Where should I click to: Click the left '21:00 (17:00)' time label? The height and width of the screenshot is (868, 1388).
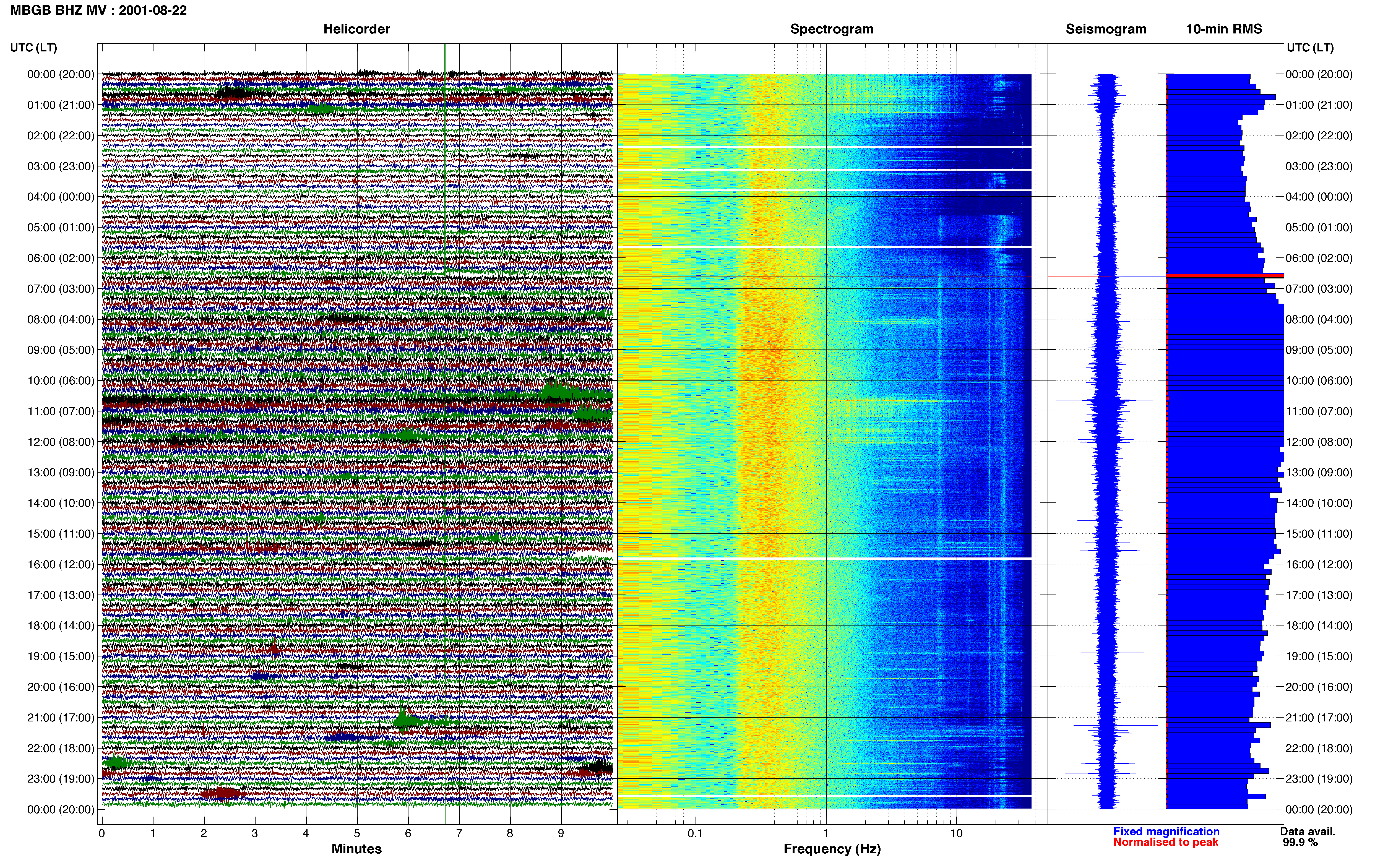(x=61, y=718)
